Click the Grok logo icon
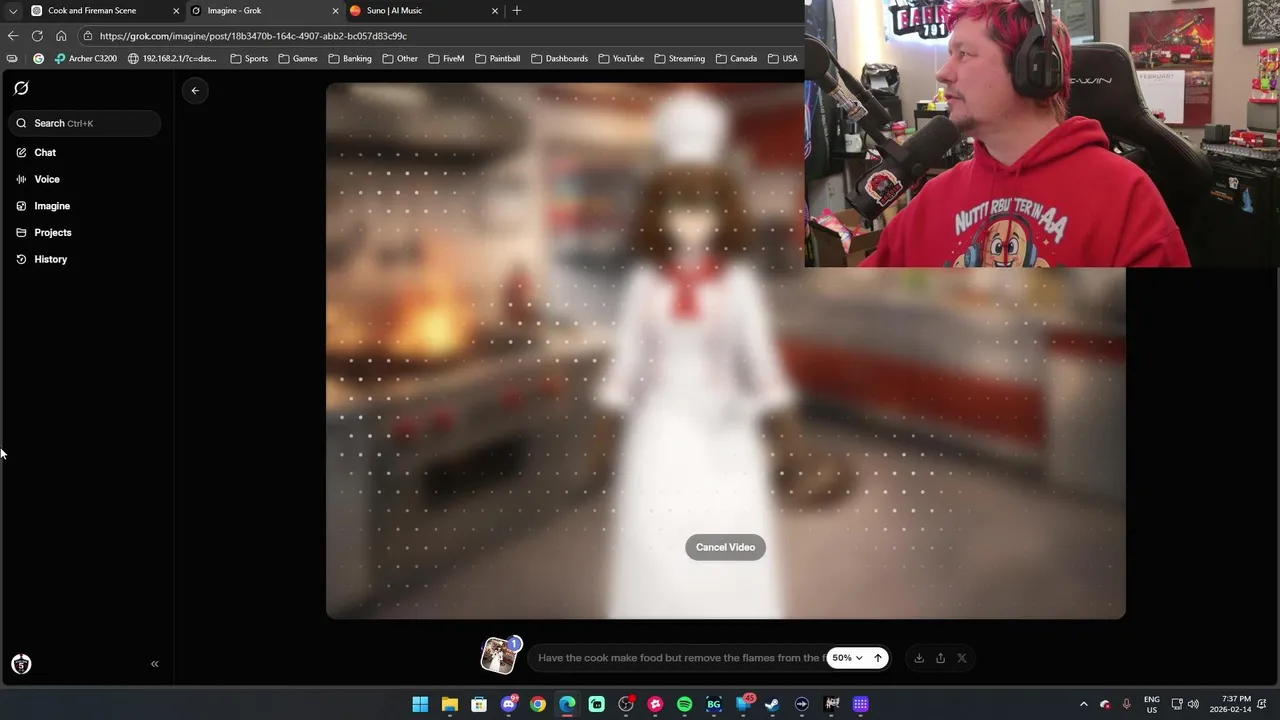The height and width of the screenshot is (720, 1280). (21, 88)
